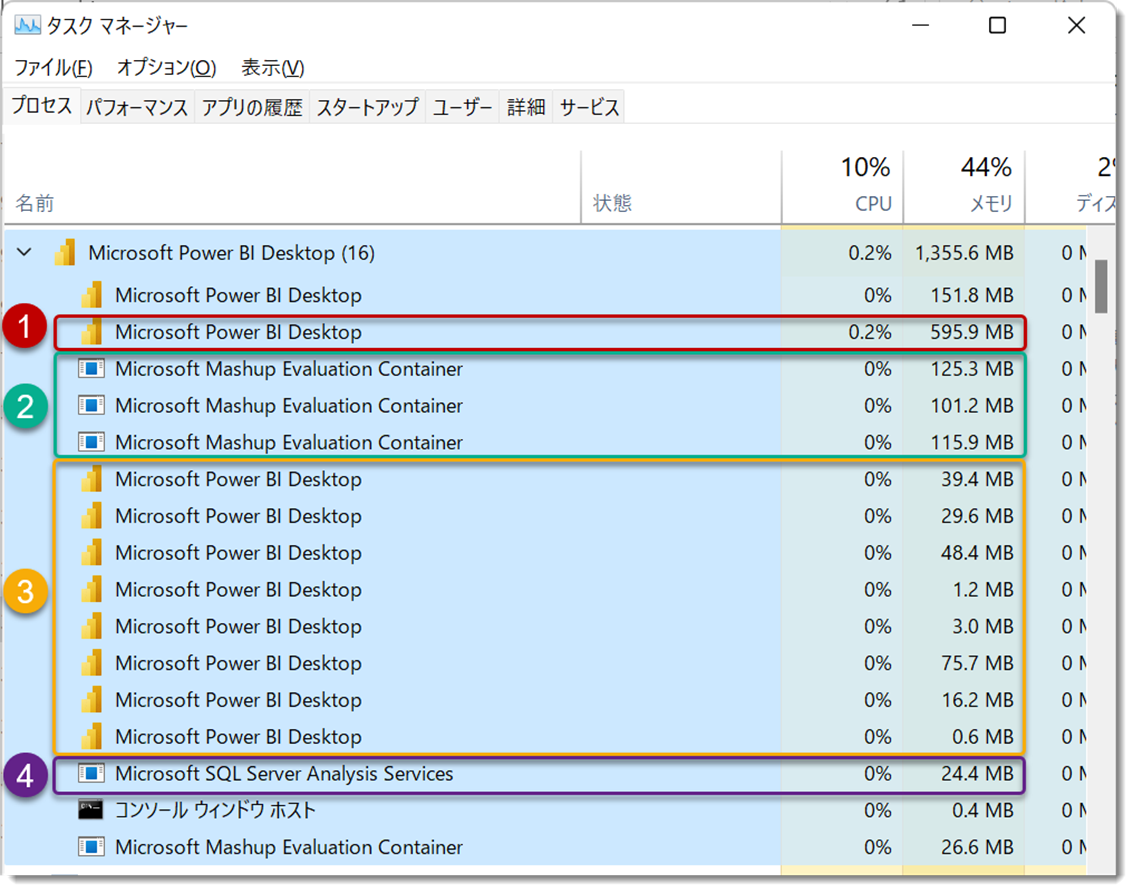Switch to the パフォーマンス tab
The height and width of the screenshot is (892, 1133).
(137, 107)
